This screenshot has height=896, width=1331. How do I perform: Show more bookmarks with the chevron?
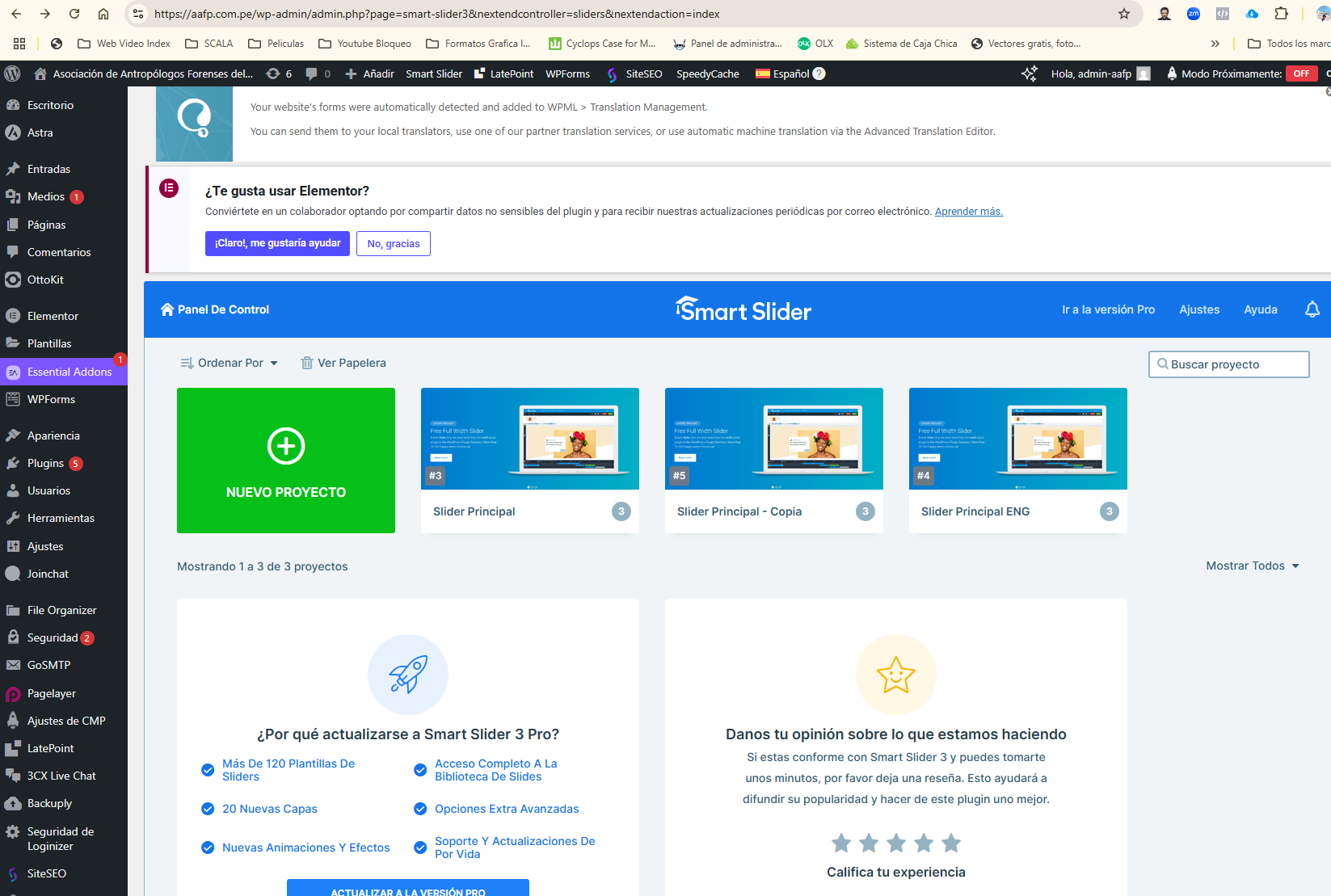[x=1215, y=44]
